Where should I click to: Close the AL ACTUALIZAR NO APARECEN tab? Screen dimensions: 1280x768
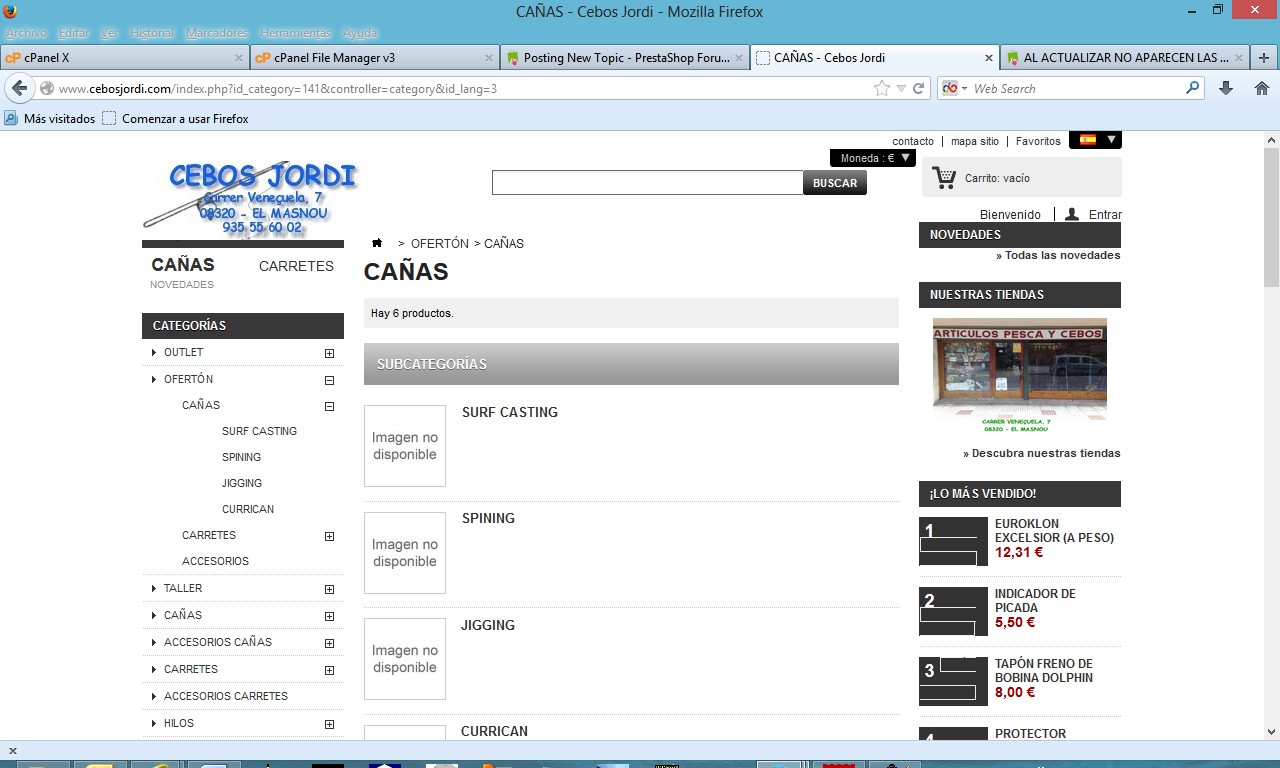pos(1239,58)
